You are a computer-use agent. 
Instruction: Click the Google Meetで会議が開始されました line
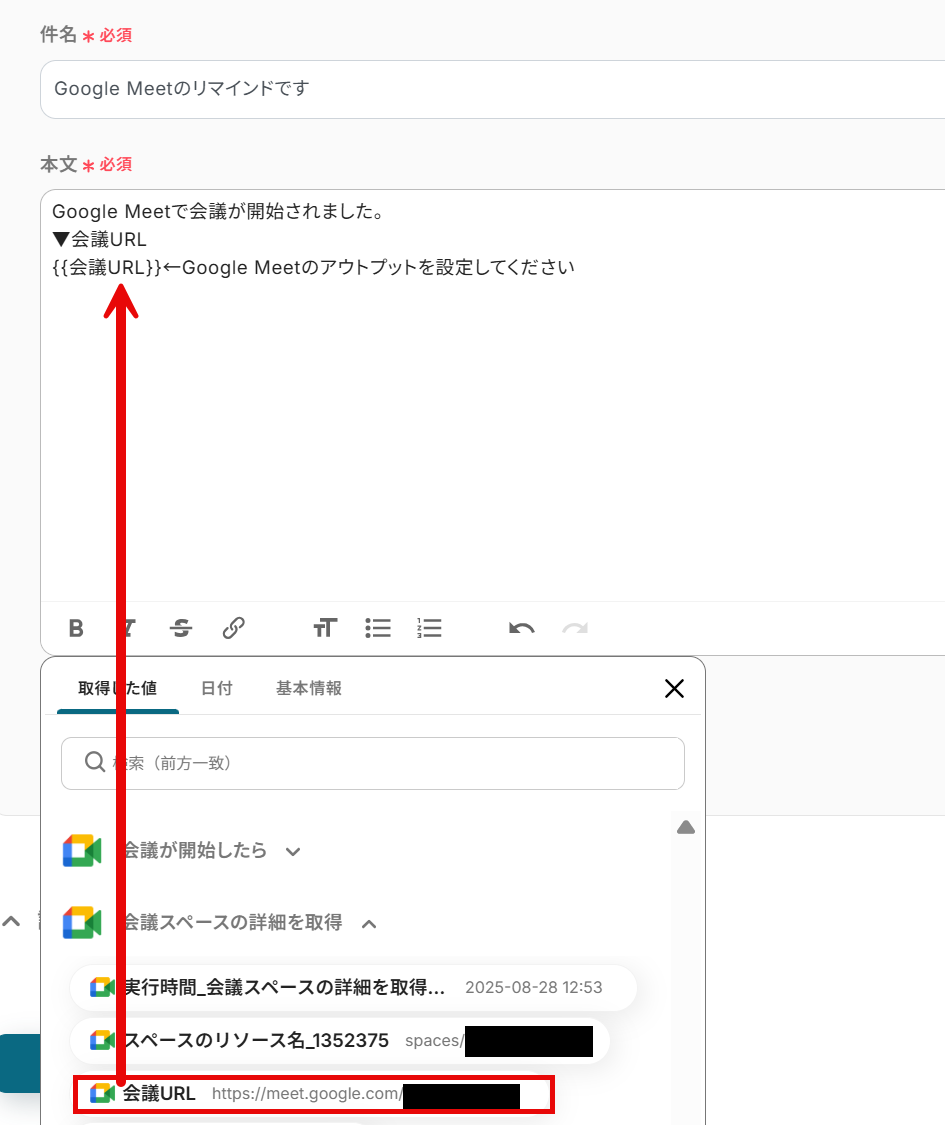[220, 212]
